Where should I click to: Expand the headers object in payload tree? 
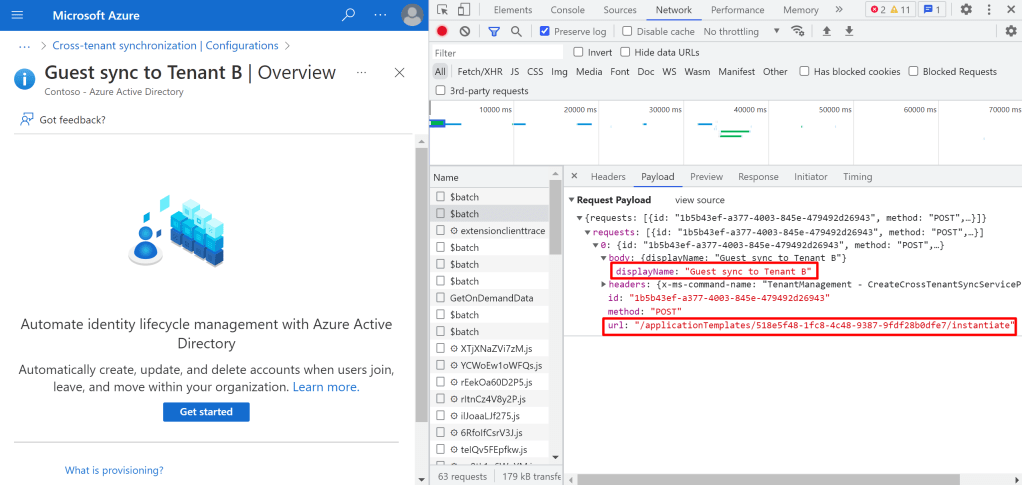coord(603,284)
